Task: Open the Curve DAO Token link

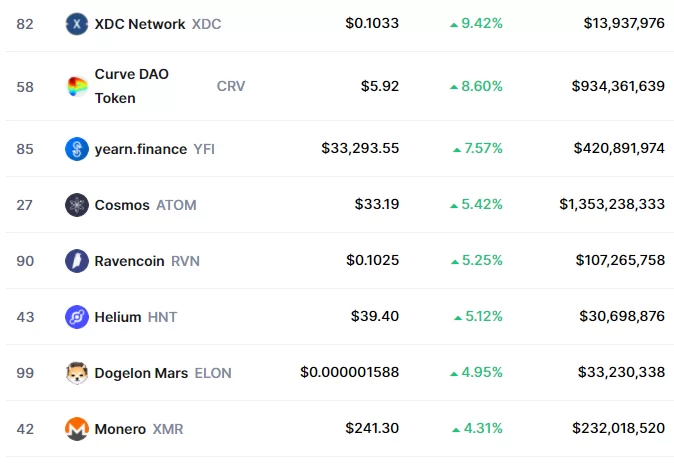Action: tap(134, 86)
